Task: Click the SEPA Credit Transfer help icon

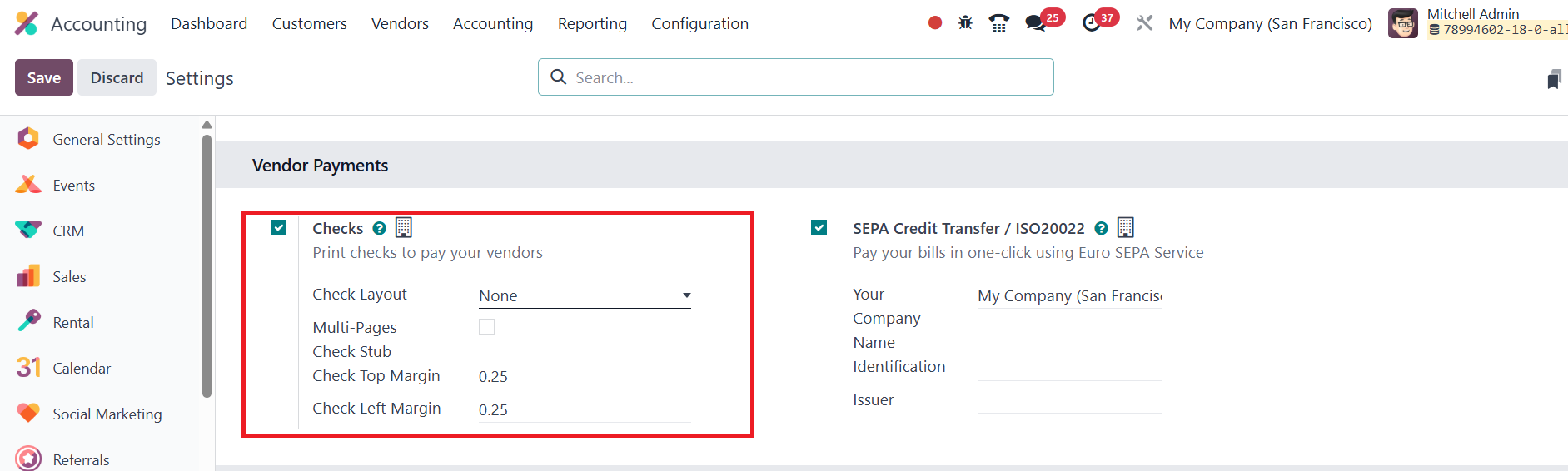Action: coord(1101,228)
